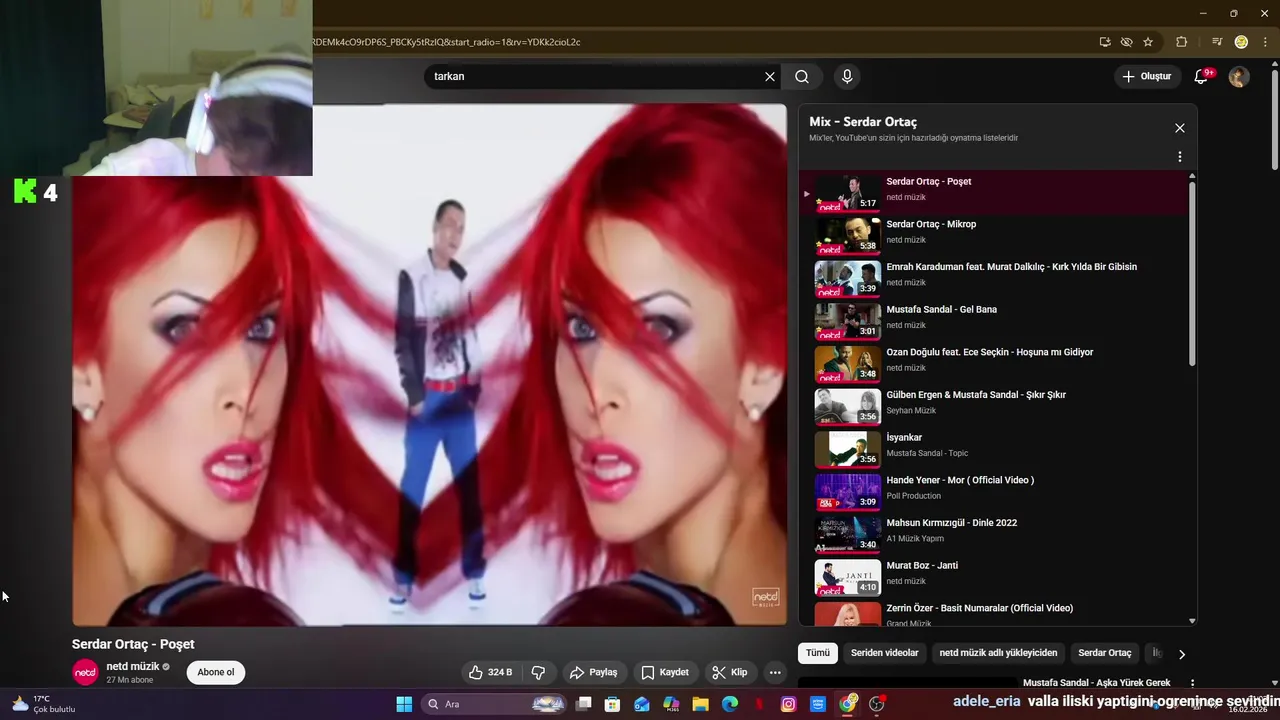Open File Explorer from the taskbar

(x=701, y=704)
